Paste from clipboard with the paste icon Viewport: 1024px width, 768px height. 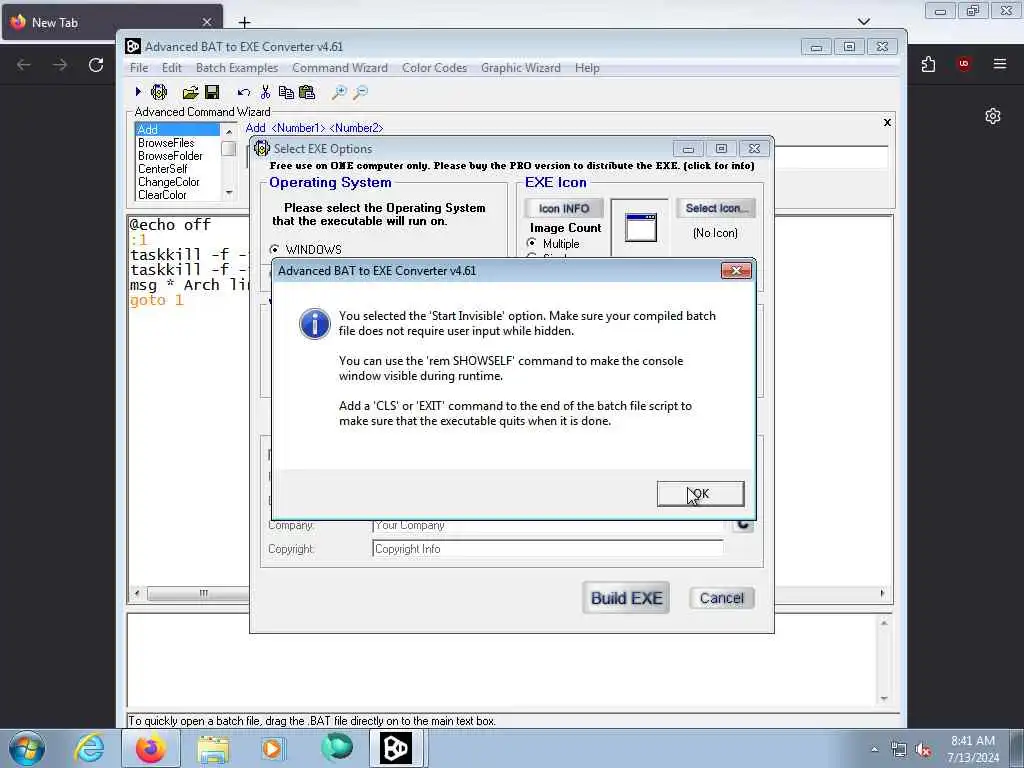(307, 92)
